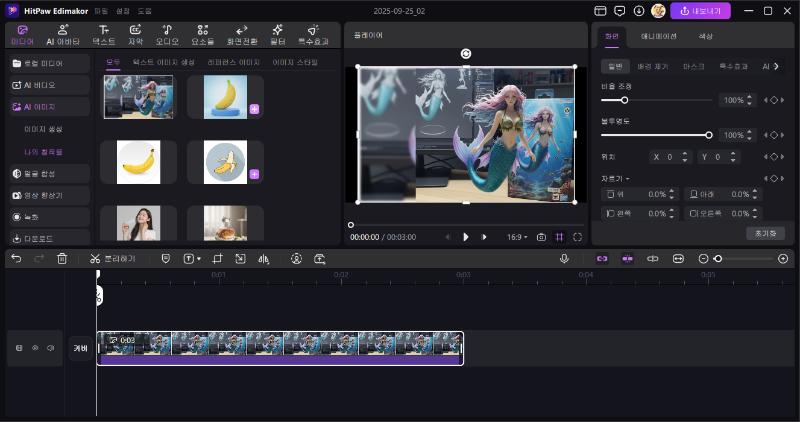
Task: Toggle the purple link-clips button in timeline toolbar
Action: [602, 259]
